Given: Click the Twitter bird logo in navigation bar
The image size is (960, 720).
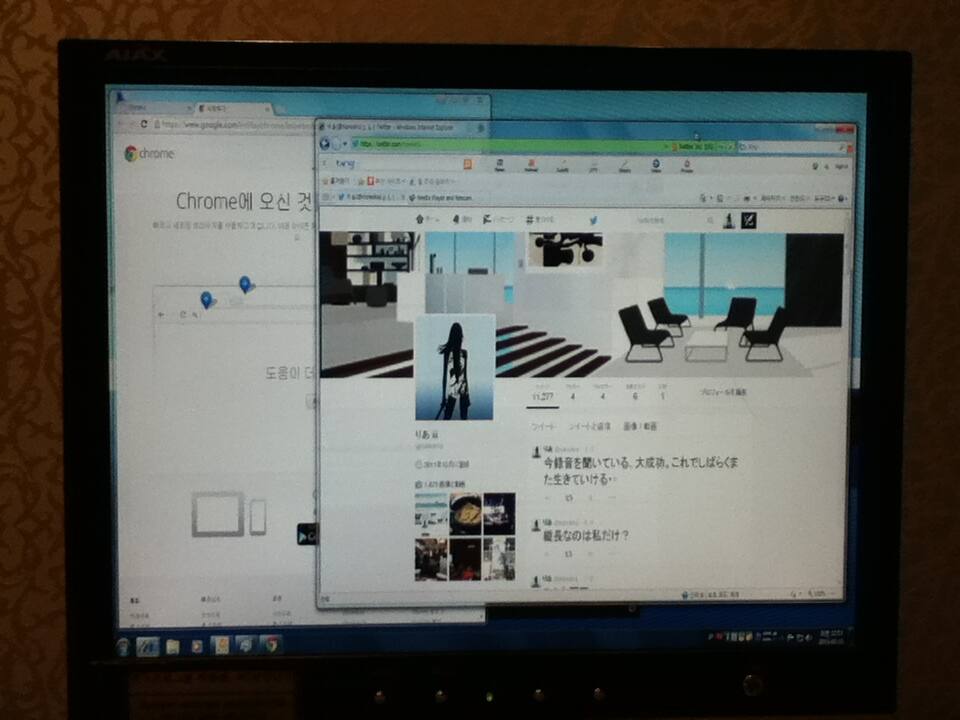Looking at the screenshot, I should pos(592,220).
